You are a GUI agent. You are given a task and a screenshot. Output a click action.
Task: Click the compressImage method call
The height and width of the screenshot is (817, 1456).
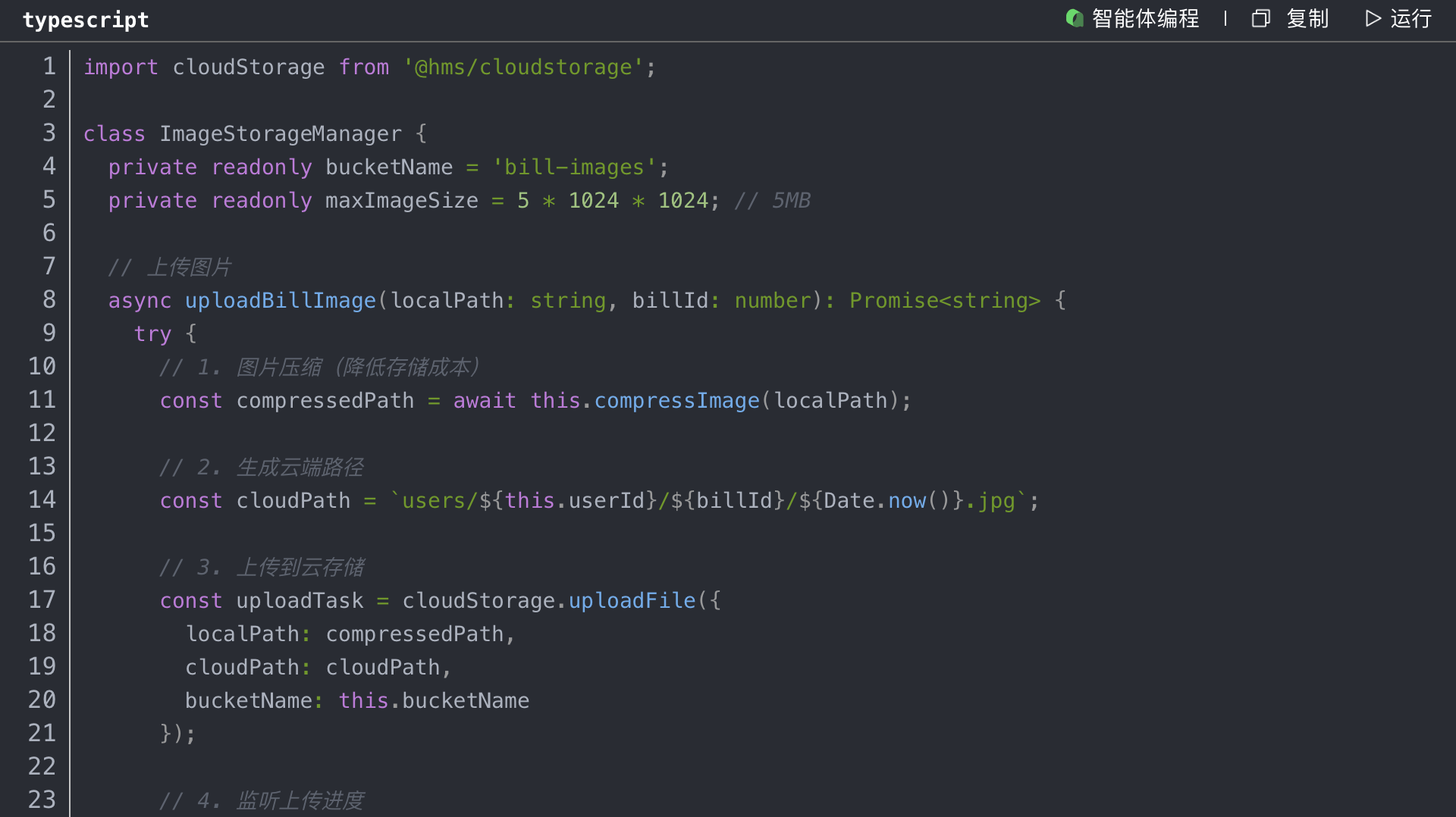[x=676, y=401]
